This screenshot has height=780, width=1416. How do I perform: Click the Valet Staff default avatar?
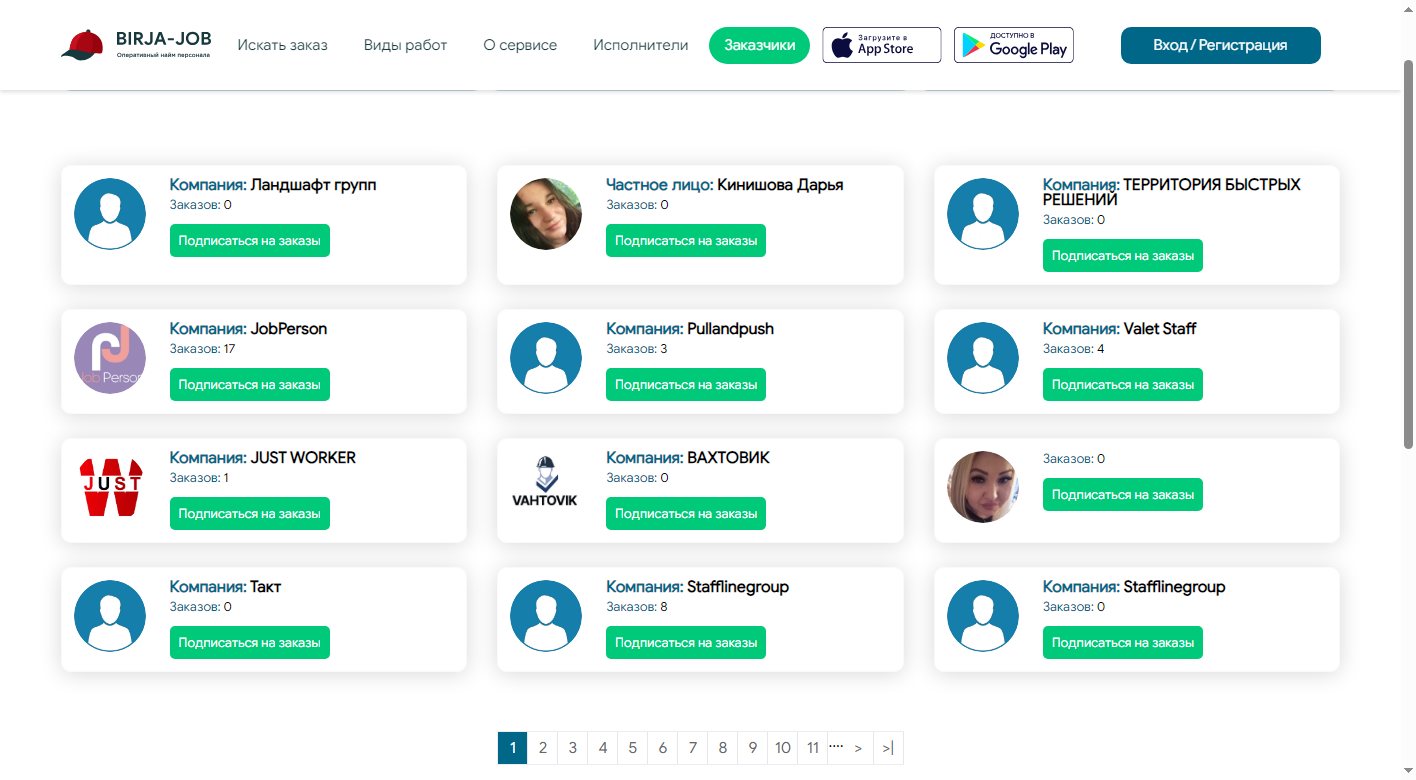(983, 358)
